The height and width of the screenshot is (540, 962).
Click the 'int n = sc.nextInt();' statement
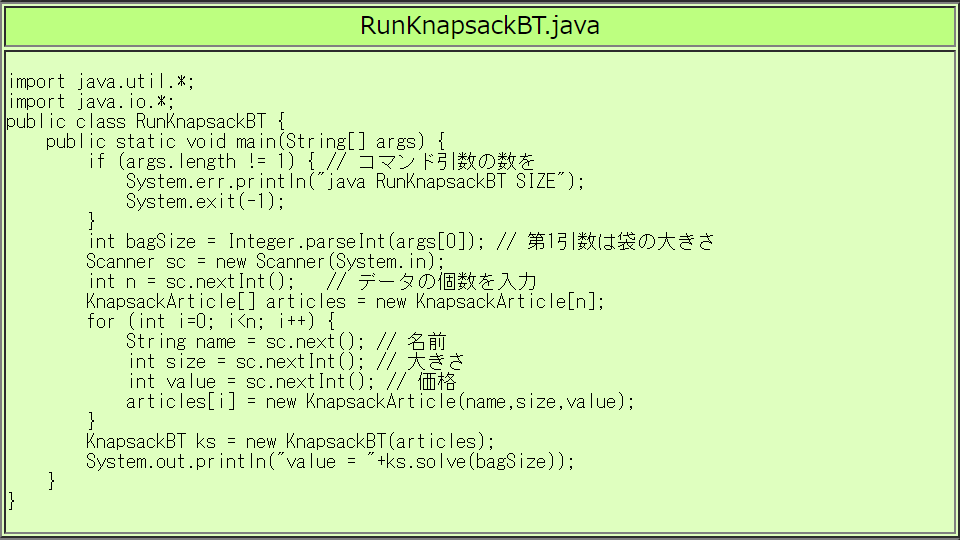pos(192,282)
